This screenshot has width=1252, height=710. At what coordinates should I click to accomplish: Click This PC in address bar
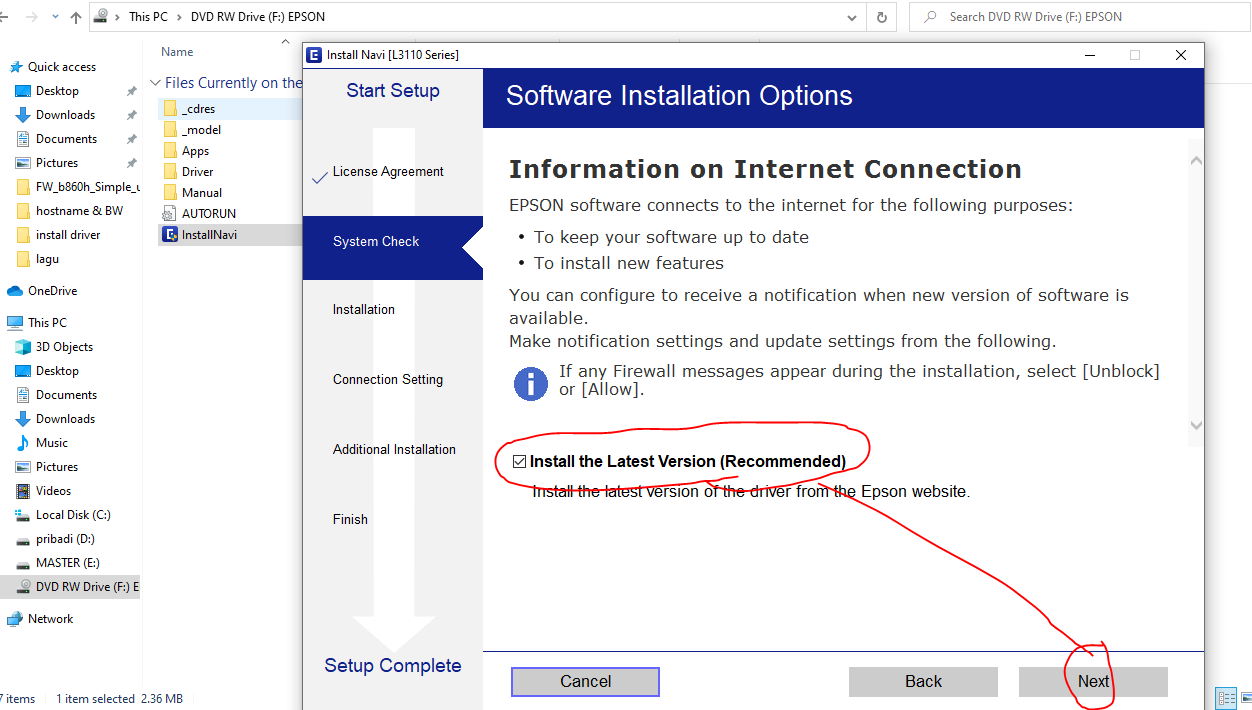pyautogui.click(x=148, y=17)
